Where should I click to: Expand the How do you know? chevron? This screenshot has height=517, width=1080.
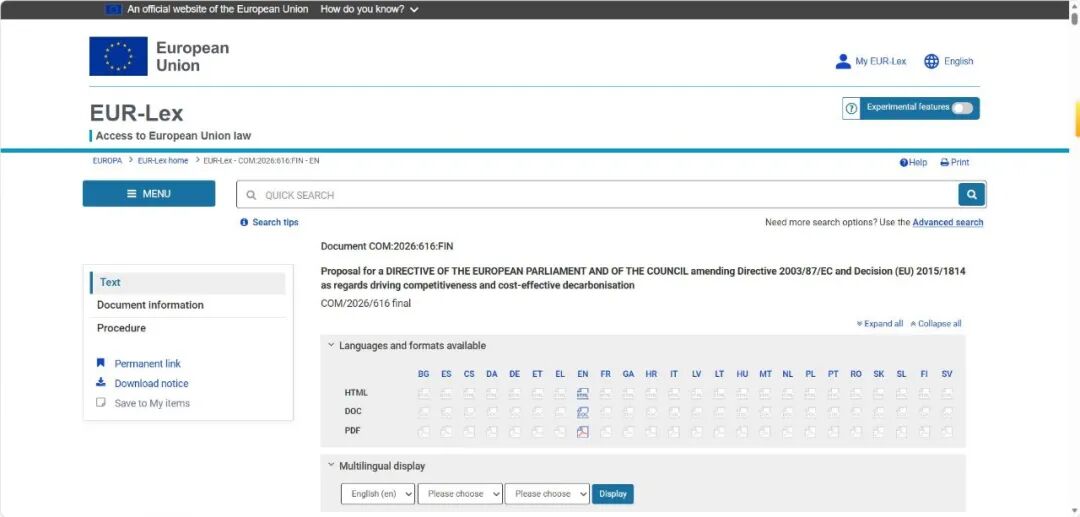click(414, 10)
